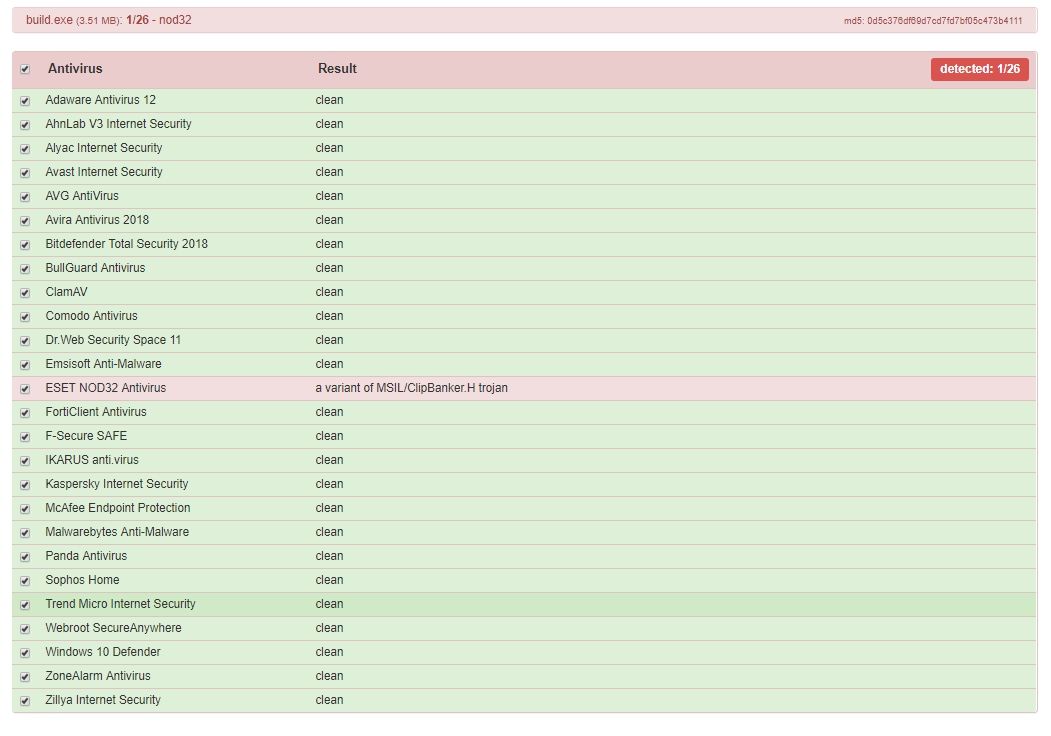The height and width of the screenshot is (736, 1051).
Task: Uncheck the AhnLab V3 Internet Security checkbox
Action: [25, 125]
